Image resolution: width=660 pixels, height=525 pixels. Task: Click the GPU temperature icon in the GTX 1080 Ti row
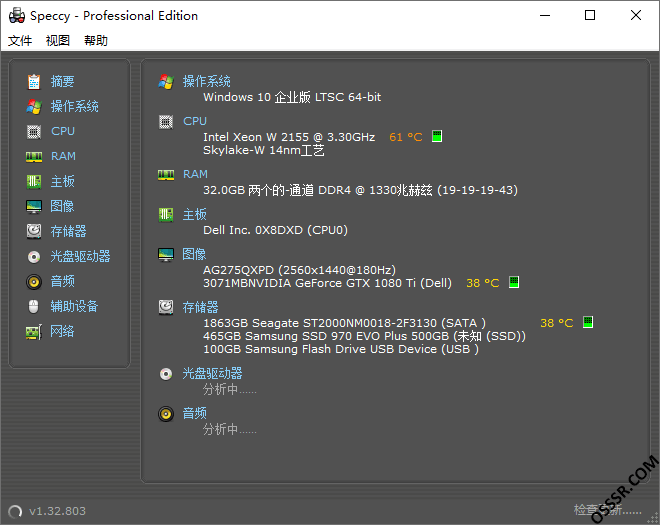point(514,282)
